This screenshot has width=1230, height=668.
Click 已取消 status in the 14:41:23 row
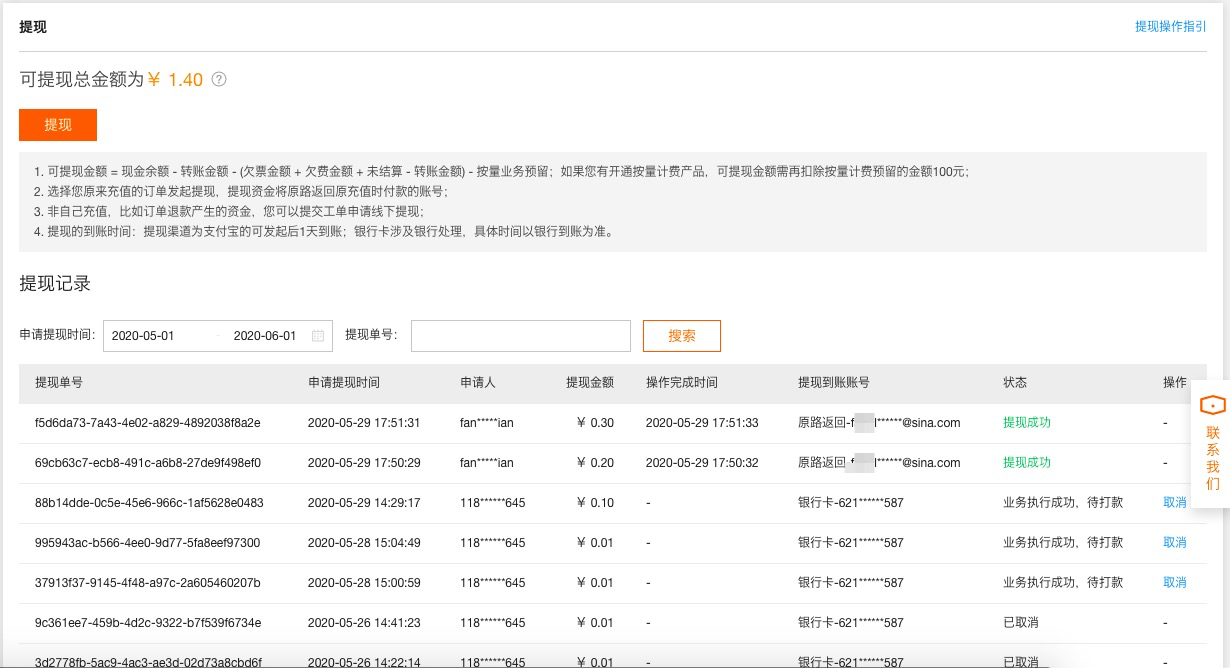[1021, 623]
